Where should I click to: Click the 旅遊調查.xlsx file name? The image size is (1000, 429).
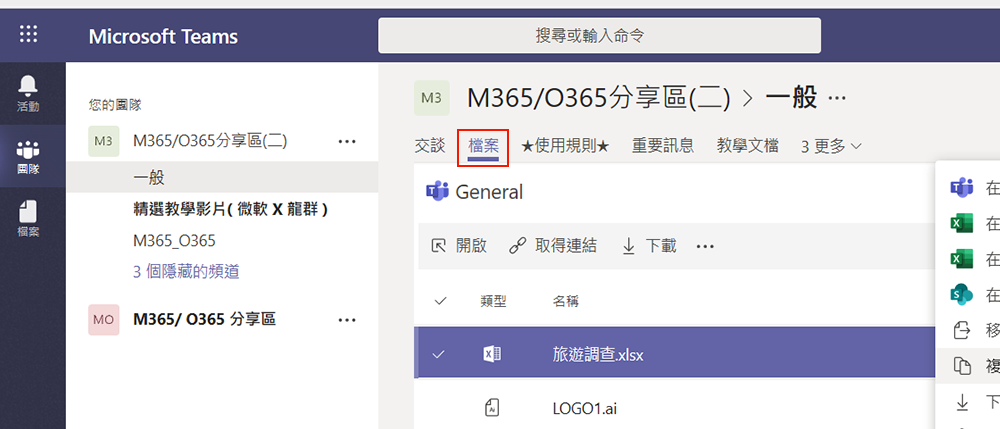click(598, 355)
